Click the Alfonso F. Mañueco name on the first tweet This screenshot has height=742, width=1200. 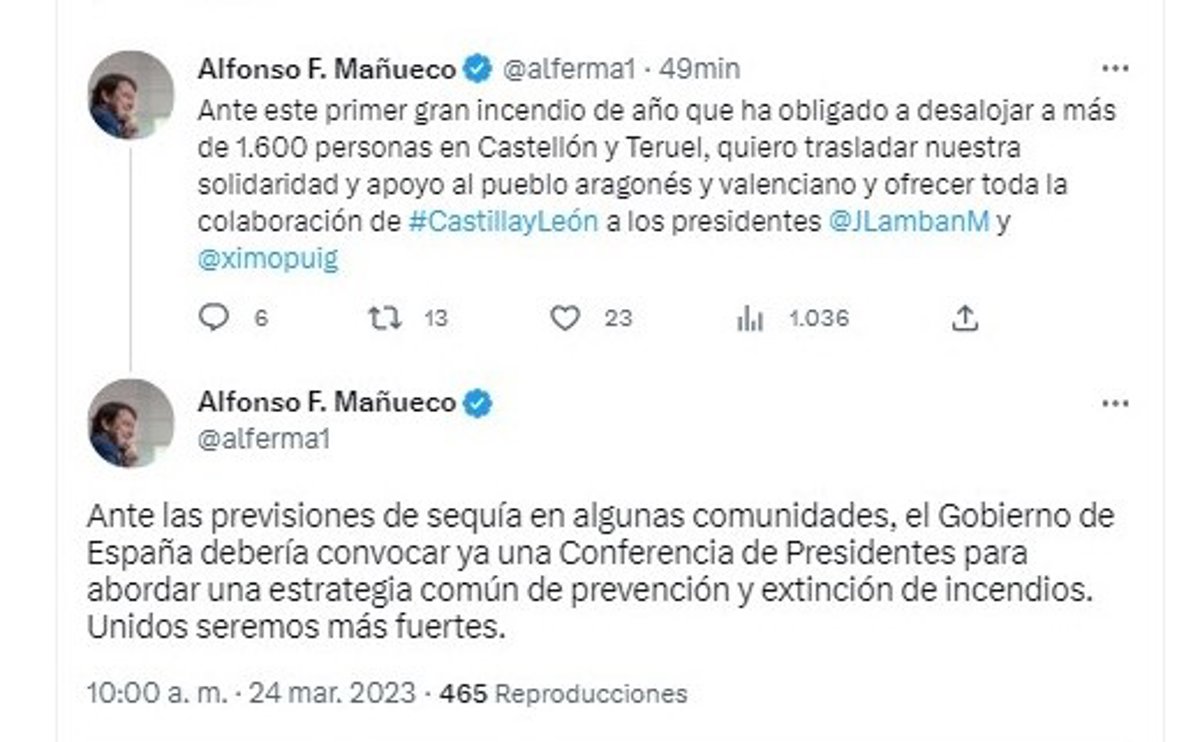pyautogui.click(x=327, y=69)
